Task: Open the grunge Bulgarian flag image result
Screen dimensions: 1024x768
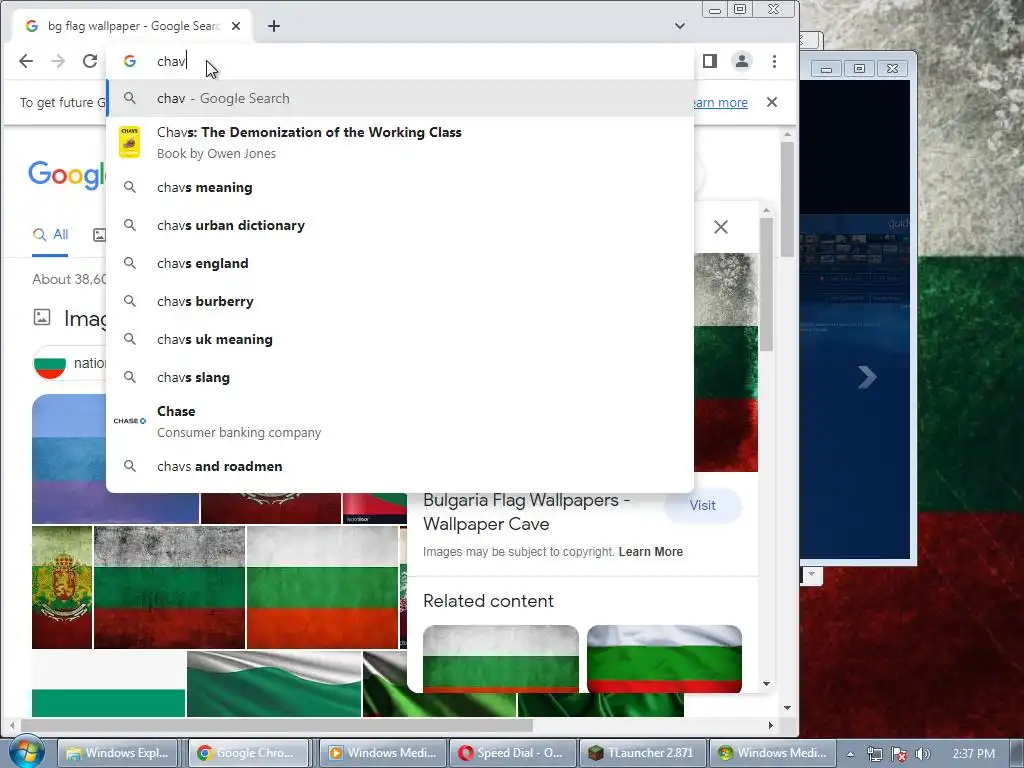Action: [170, 587]
